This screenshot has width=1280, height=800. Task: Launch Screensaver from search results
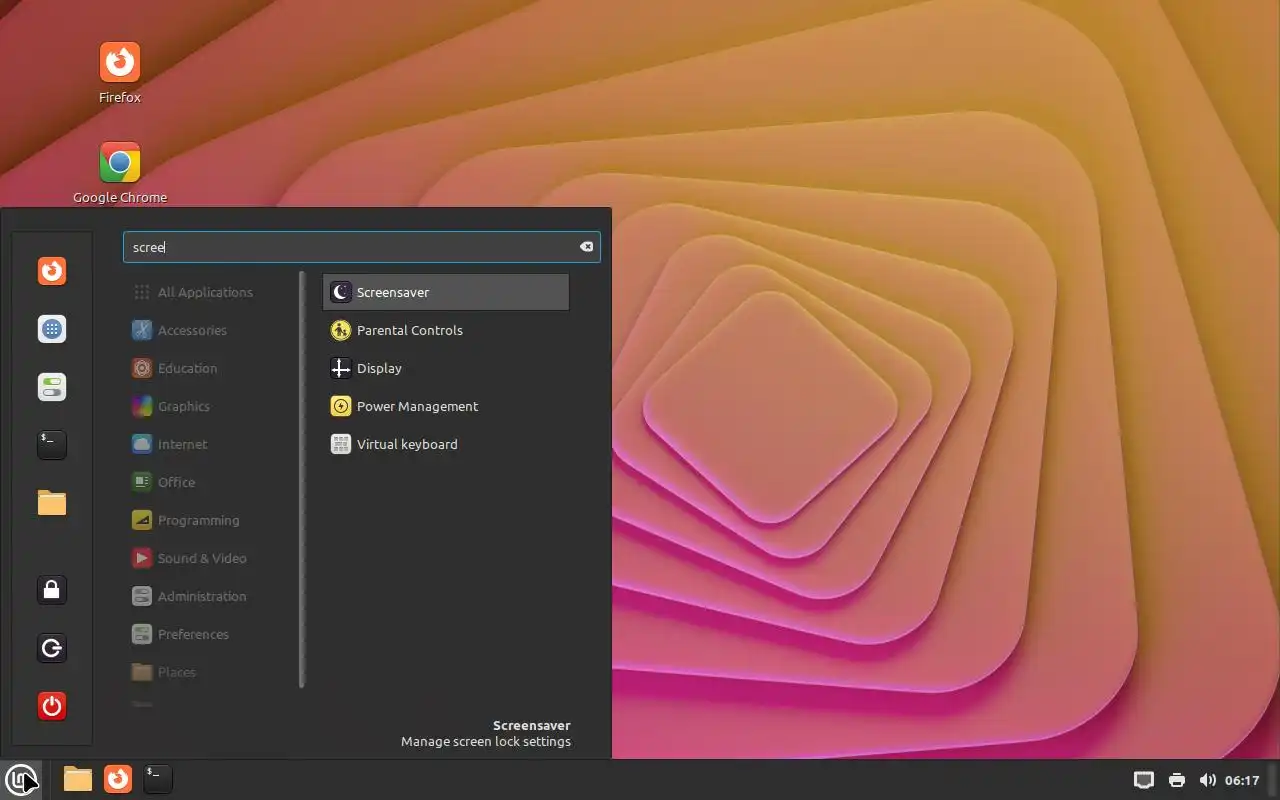point(446,292)
